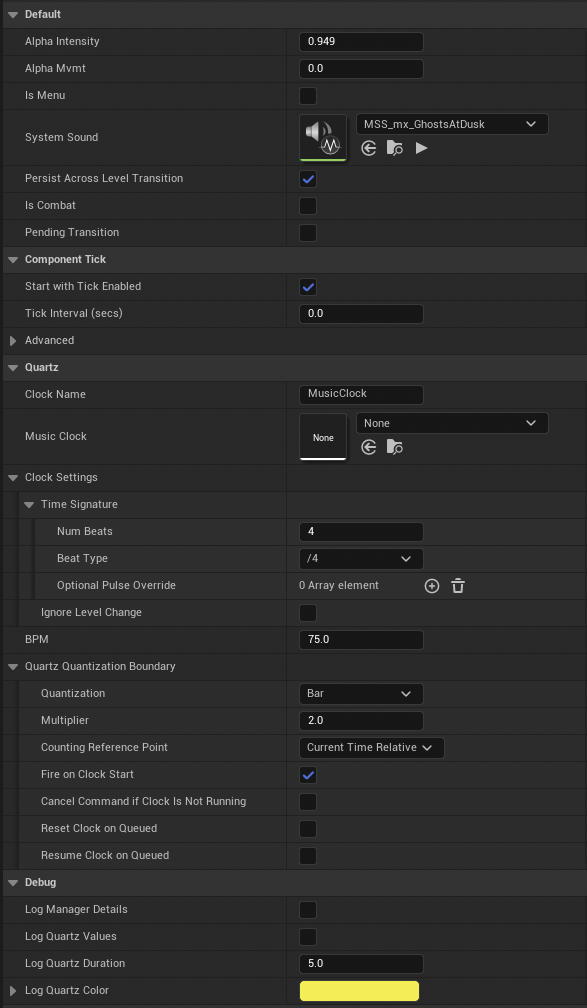Enable the Pending Transition checkbox
This screenshot has width=587, height=1008.
308,233
